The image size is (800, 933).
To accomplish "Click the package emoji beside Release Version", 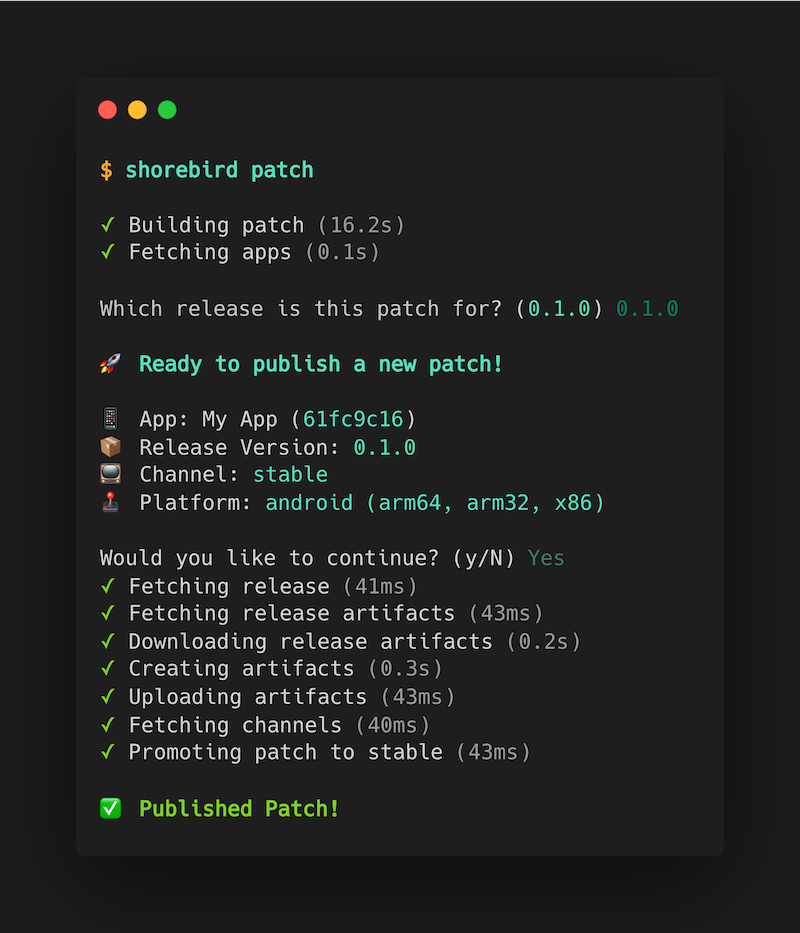I will (x=110, y=447).
